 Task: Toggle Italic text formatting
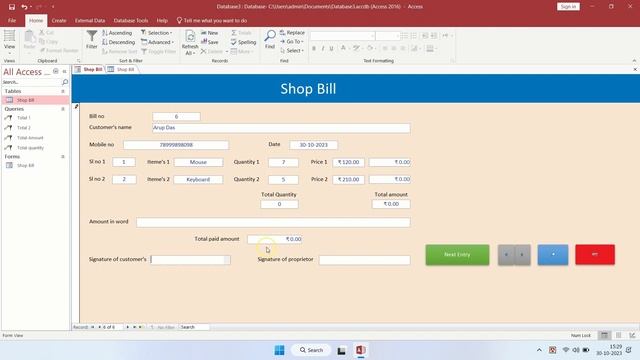(322, 49)
